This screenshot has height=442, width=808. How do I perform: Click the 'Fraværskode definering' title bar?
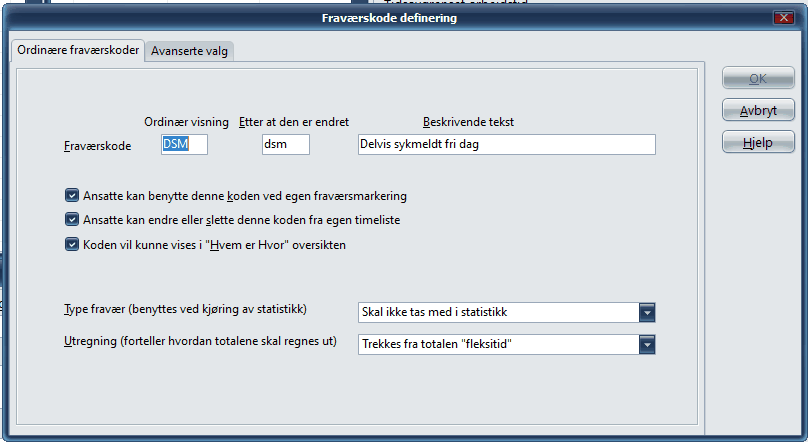(x=390, y=18)
